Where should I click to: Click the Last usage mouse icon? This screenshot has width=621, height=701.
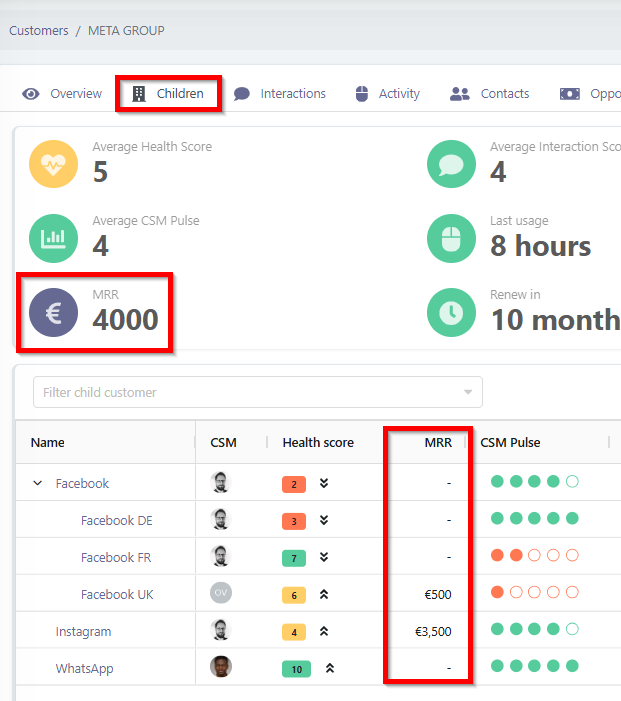tap(452, 238)
